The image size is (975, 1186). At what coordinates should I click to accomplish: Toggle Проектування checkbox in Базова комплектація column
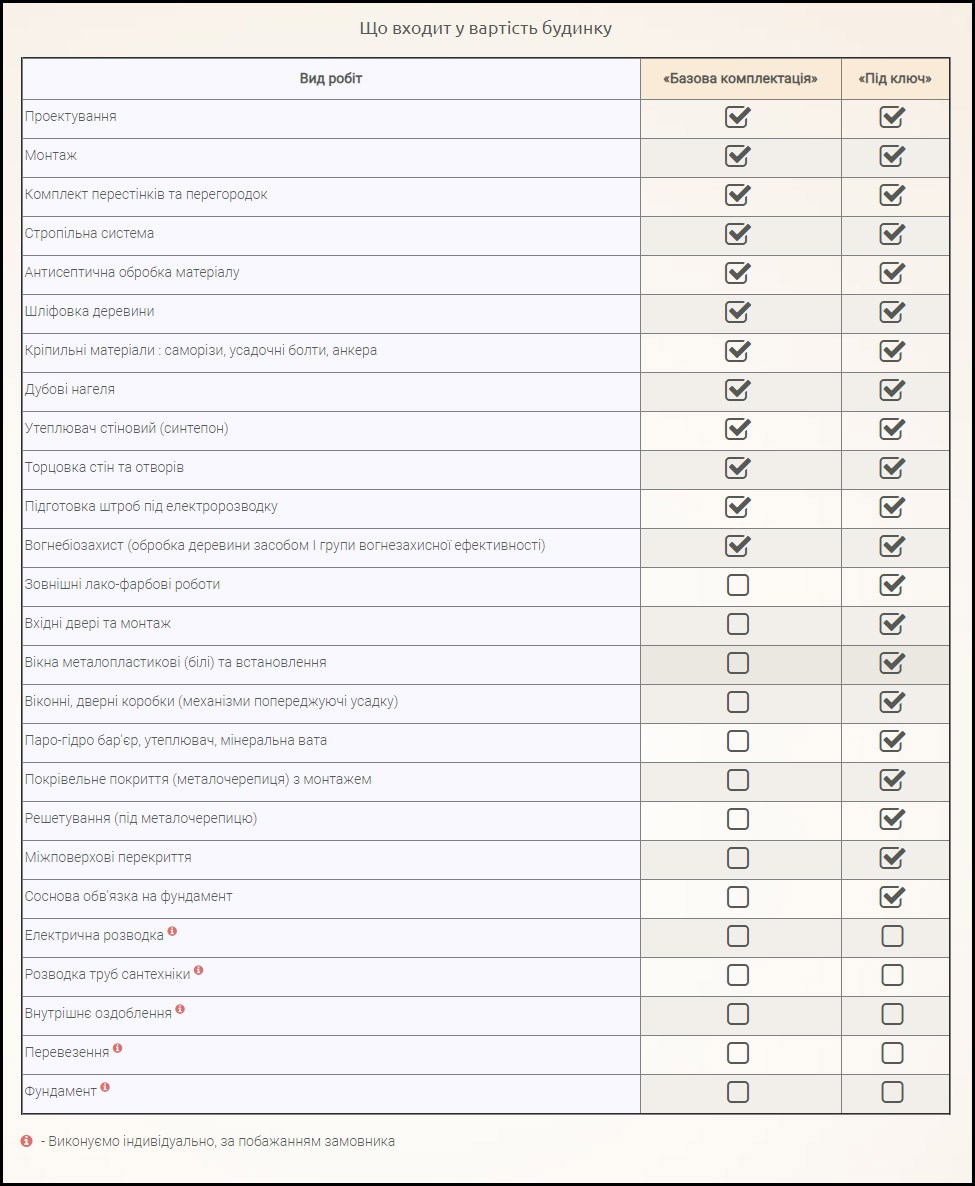(737, 118)
